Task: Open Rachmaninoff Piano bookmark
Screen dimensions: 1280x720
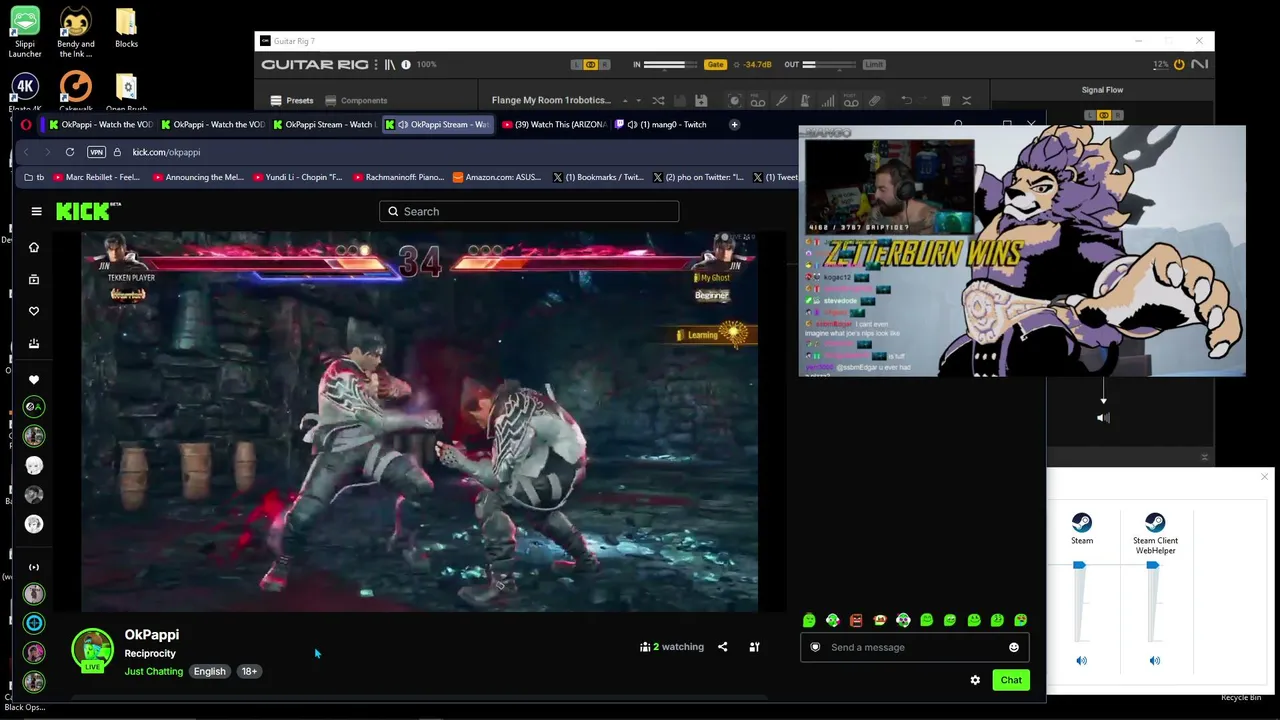Action: [x=398, y=177]
